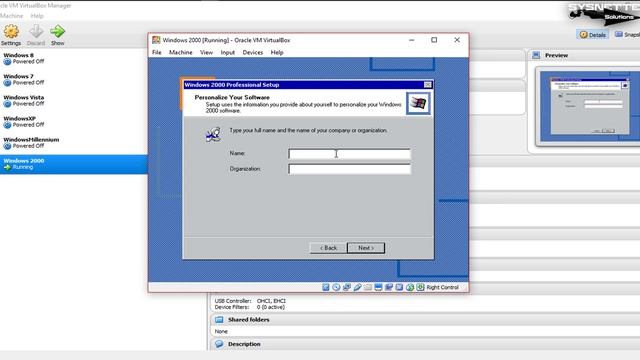Viewport: 640px width, 360px height.
Task: Open Help menu in VirtualBox Manager
Action: click(37, 16)
